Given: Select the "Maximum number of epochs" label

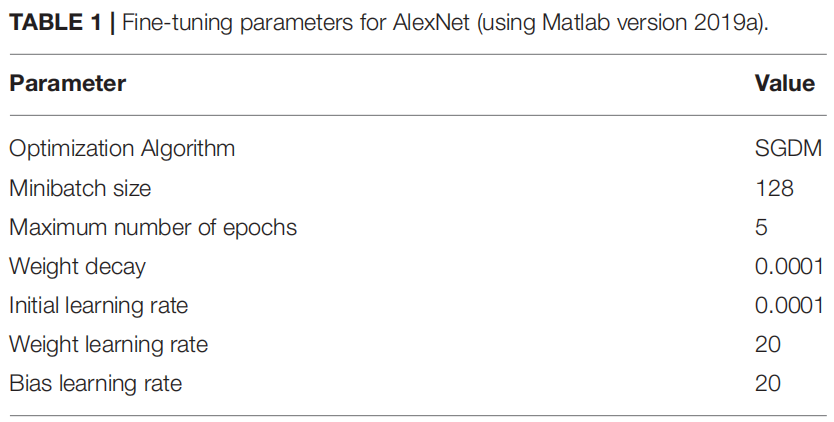Looking at the screenshot, I should (153, 227).
